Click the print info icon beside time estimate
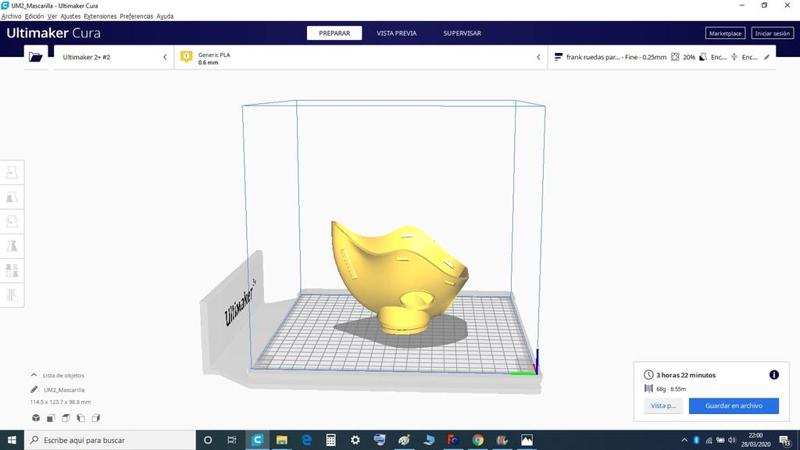800x450 pixels. tap(774, 375)
